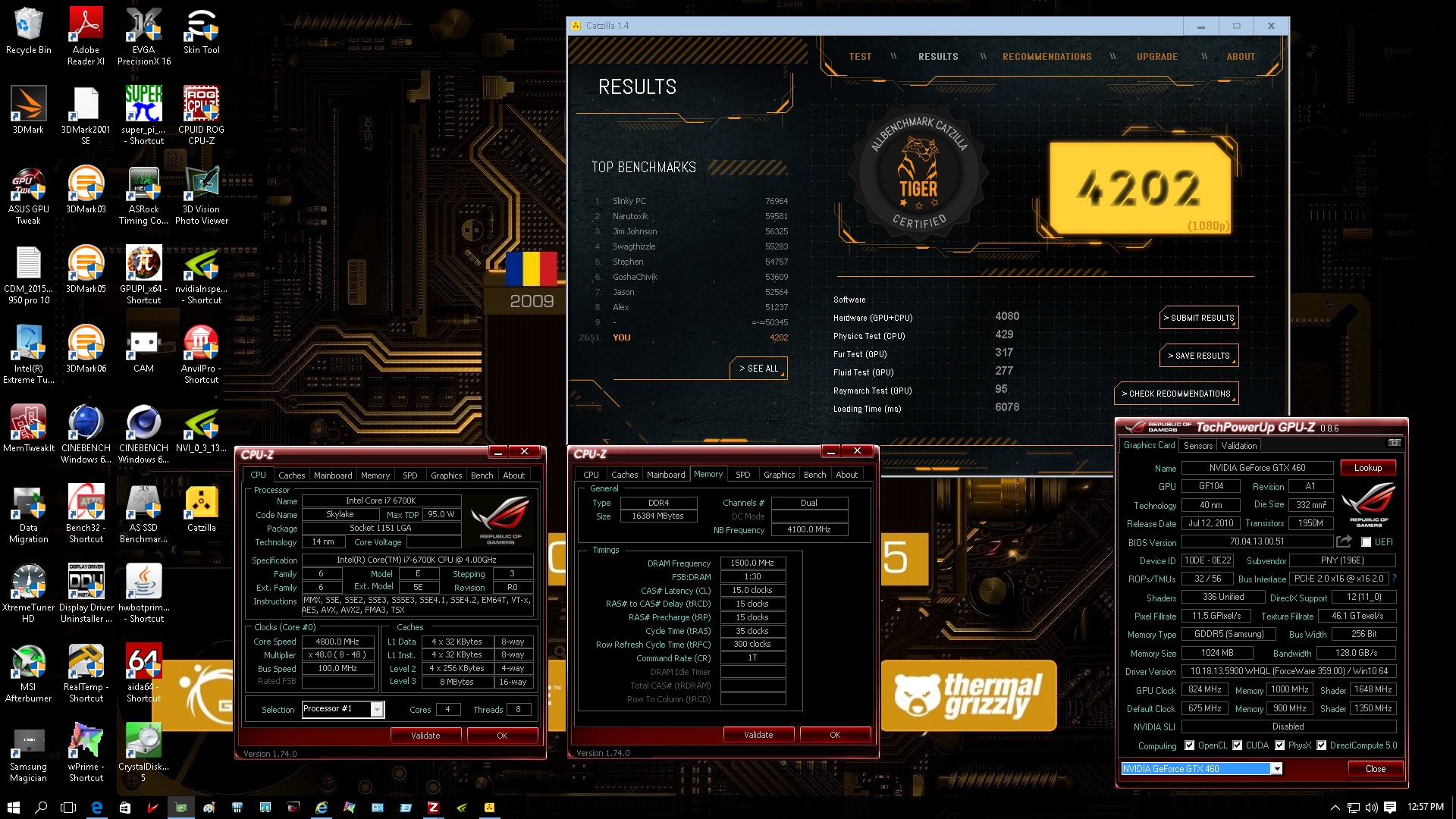
Task: Click the GPU-Z Close button
Action: 1375,769
